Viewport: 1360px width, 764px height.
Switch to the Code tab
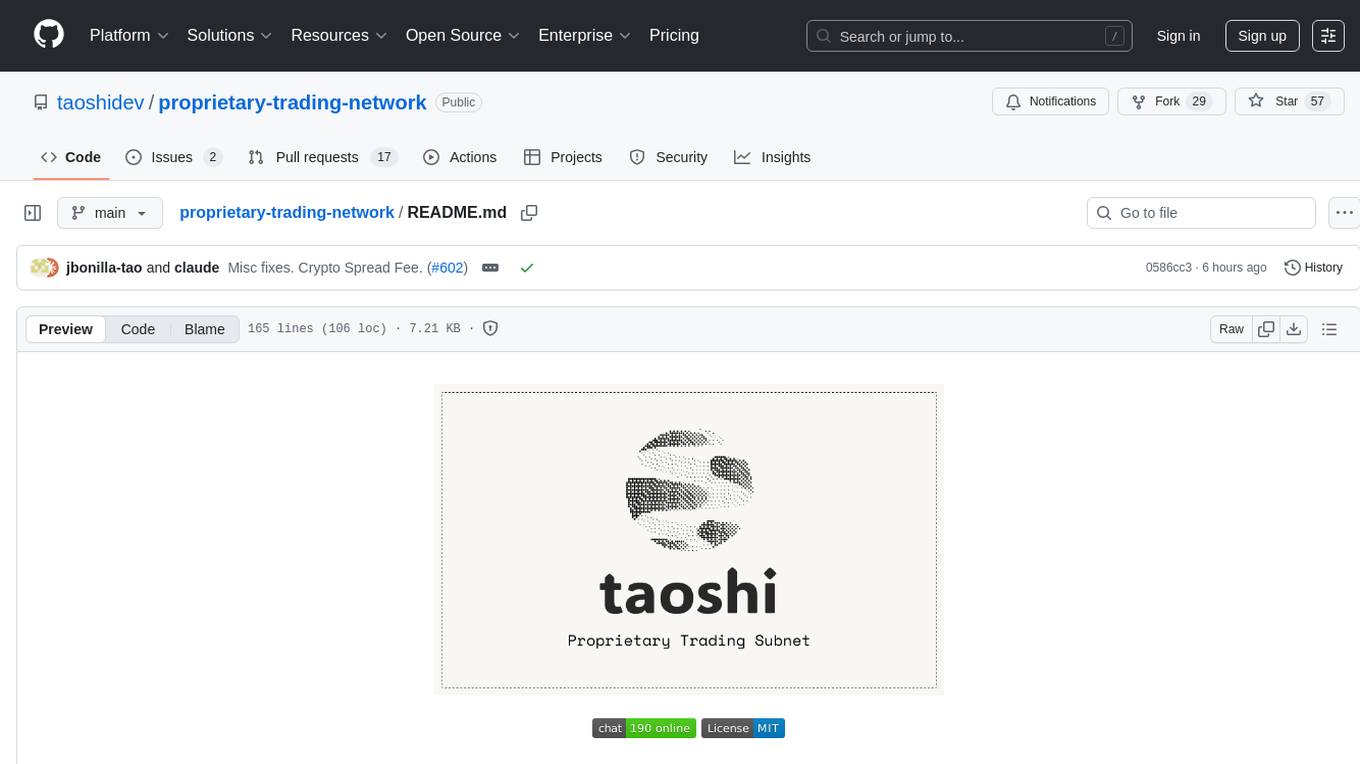pyautogui.click(x=70, y=157)
